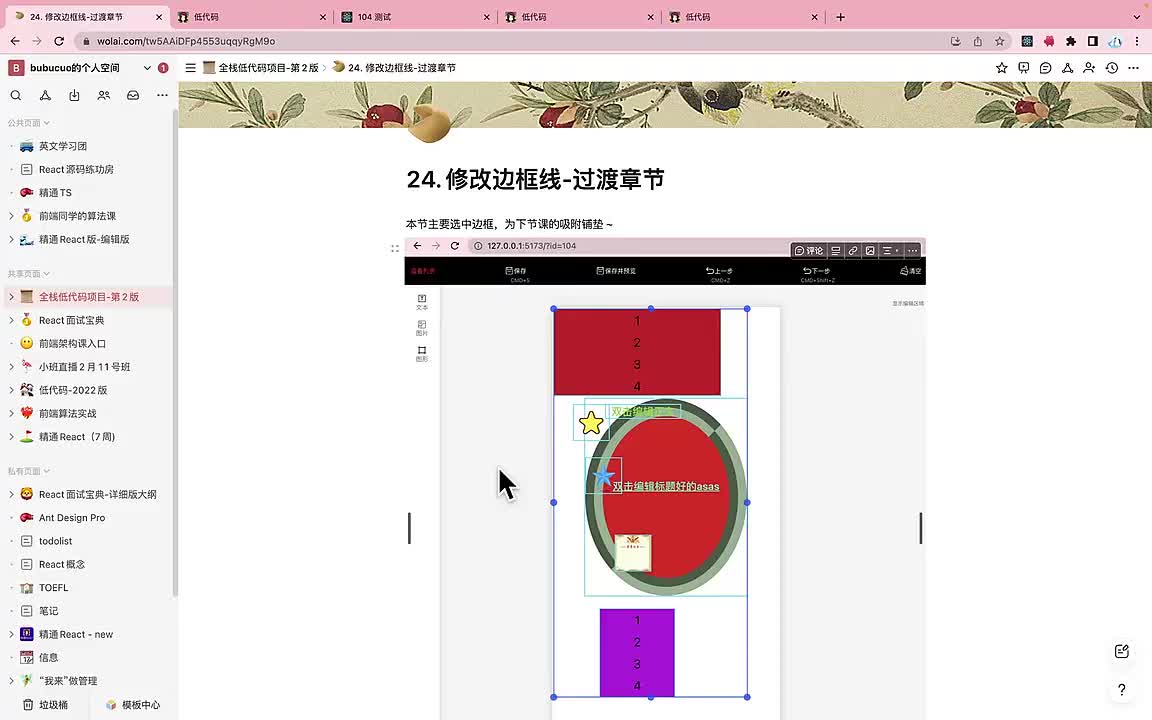The height and width of the screenshot is (720, 1152).
Task: Open the inbox icon in the sidebar
Action: [x=133, y=96]
